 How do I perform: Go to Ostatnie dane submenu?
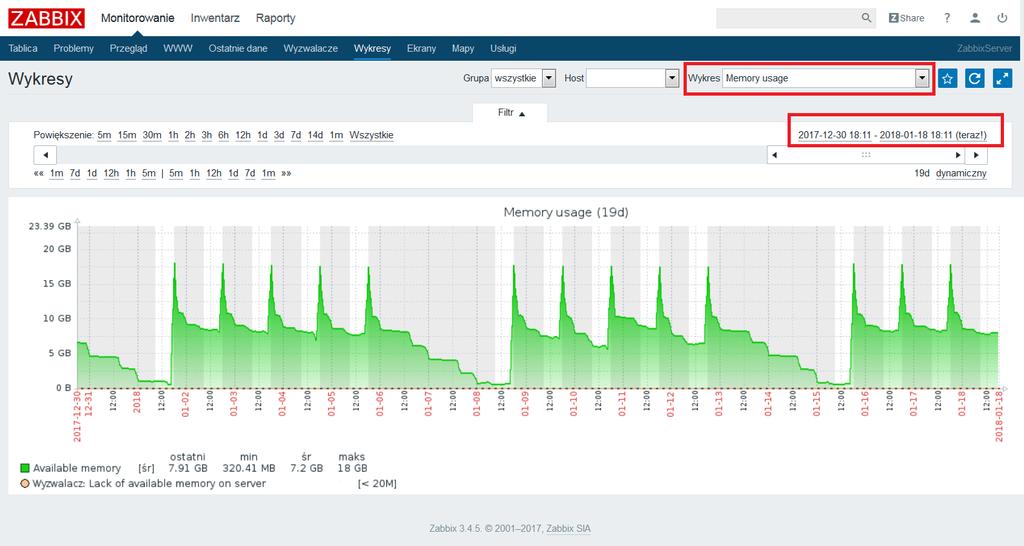click(238, 48)
